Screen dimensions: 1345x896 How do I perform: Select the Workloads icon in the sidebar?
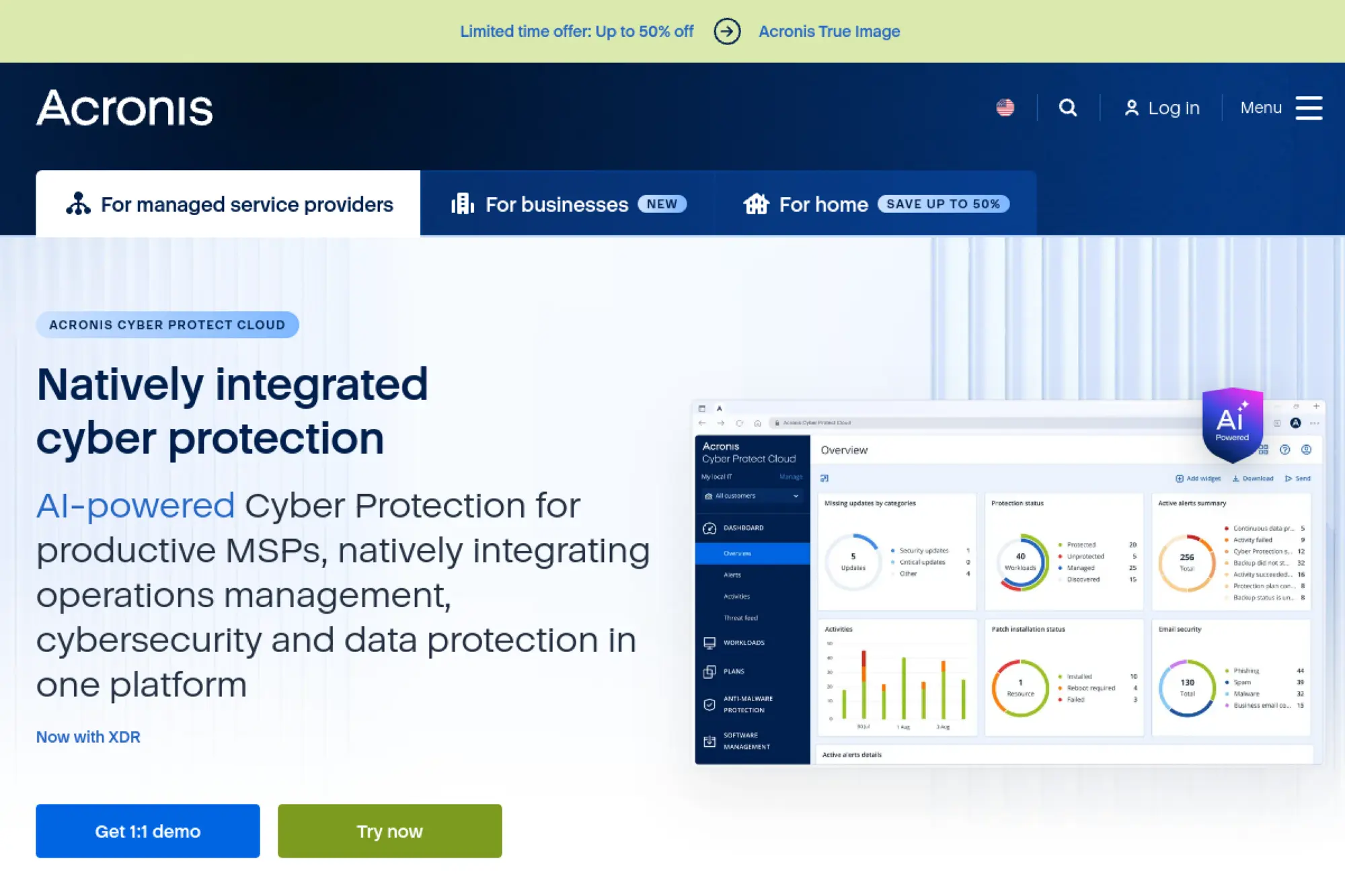[x=710, y=643]
